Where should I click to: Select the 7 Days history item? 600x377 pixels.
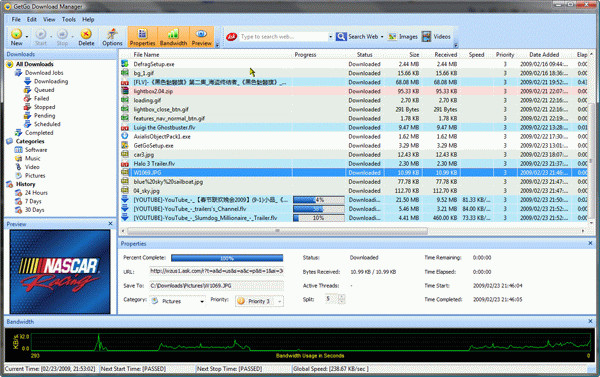[x=33, y=201]
